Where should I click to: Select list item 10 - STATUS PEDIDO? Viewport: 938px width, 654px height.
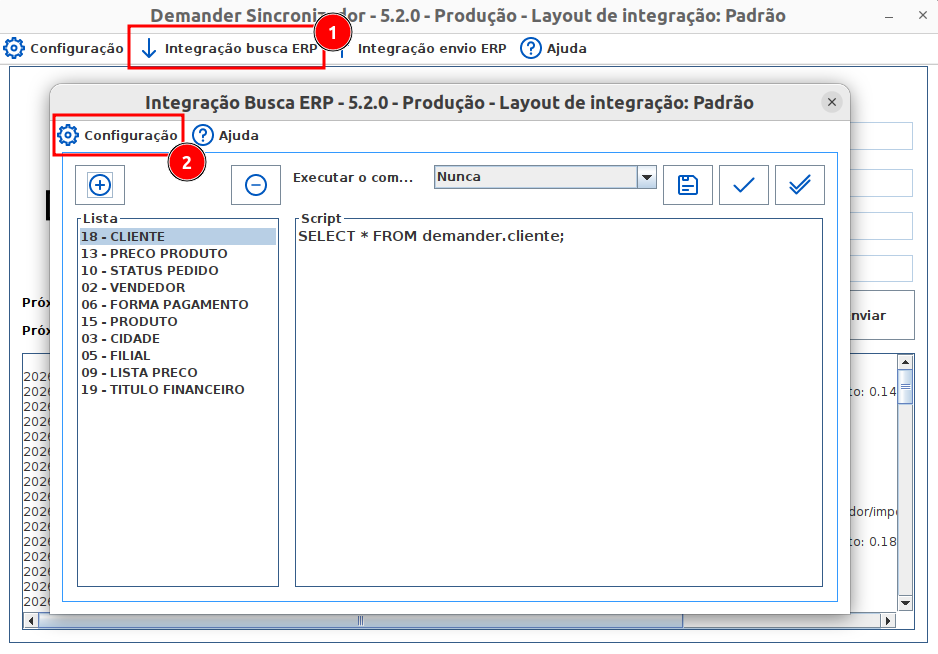pyautogui.click(x=178, y=270)
